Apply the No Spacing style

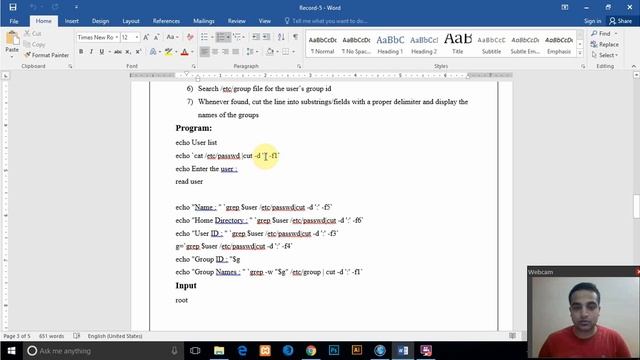356,44
